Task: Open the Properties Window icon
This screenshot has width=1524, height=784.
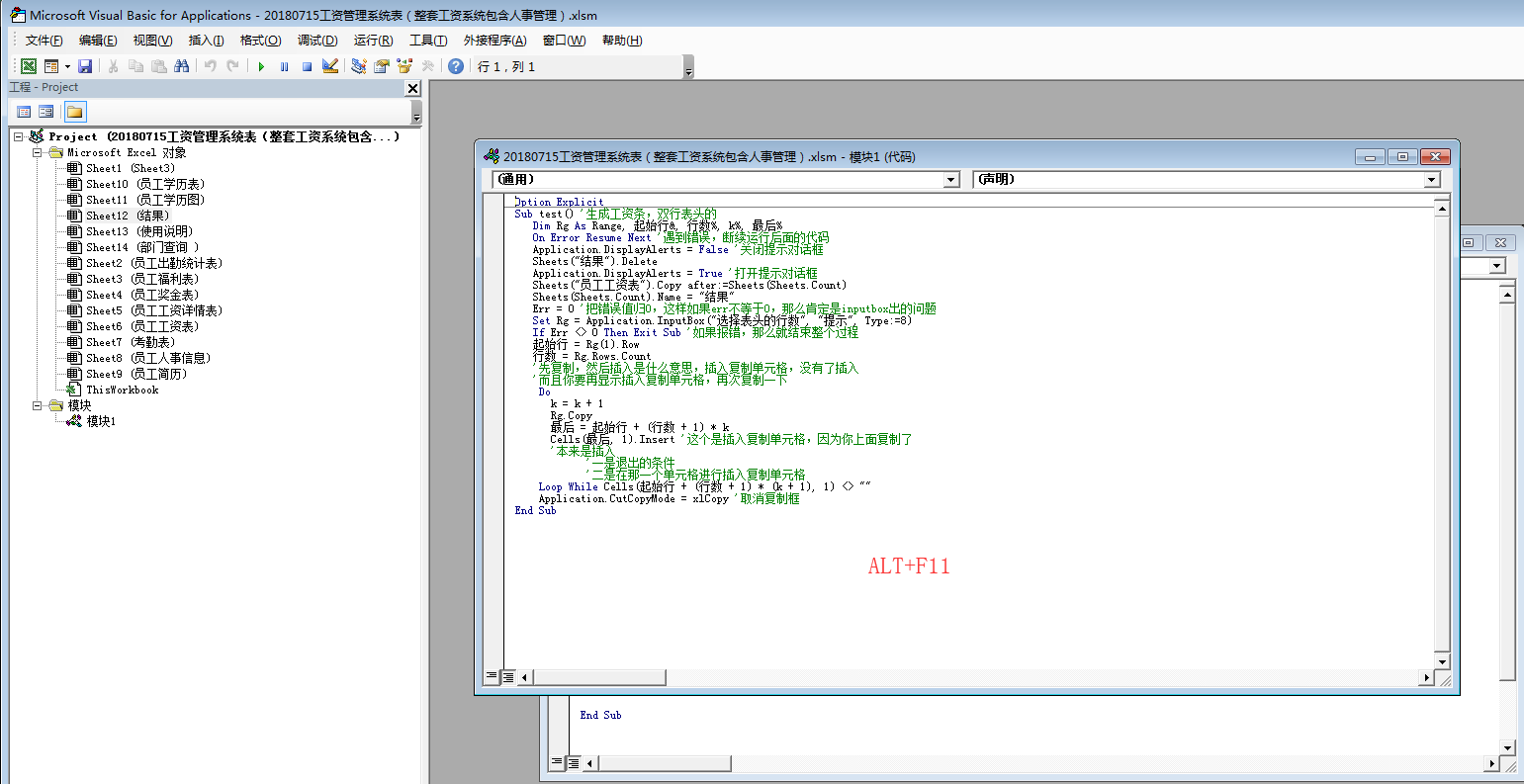Action: [382, 66]
